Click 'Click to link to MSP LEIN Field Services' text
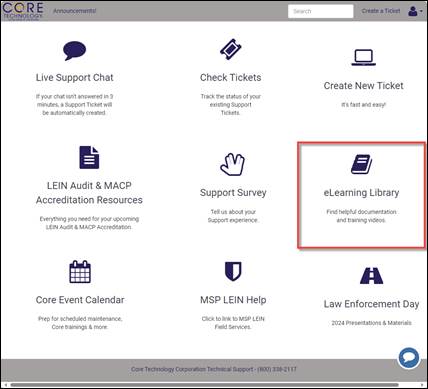The height and width of the screenshot is (389, 428). point(233,323)
